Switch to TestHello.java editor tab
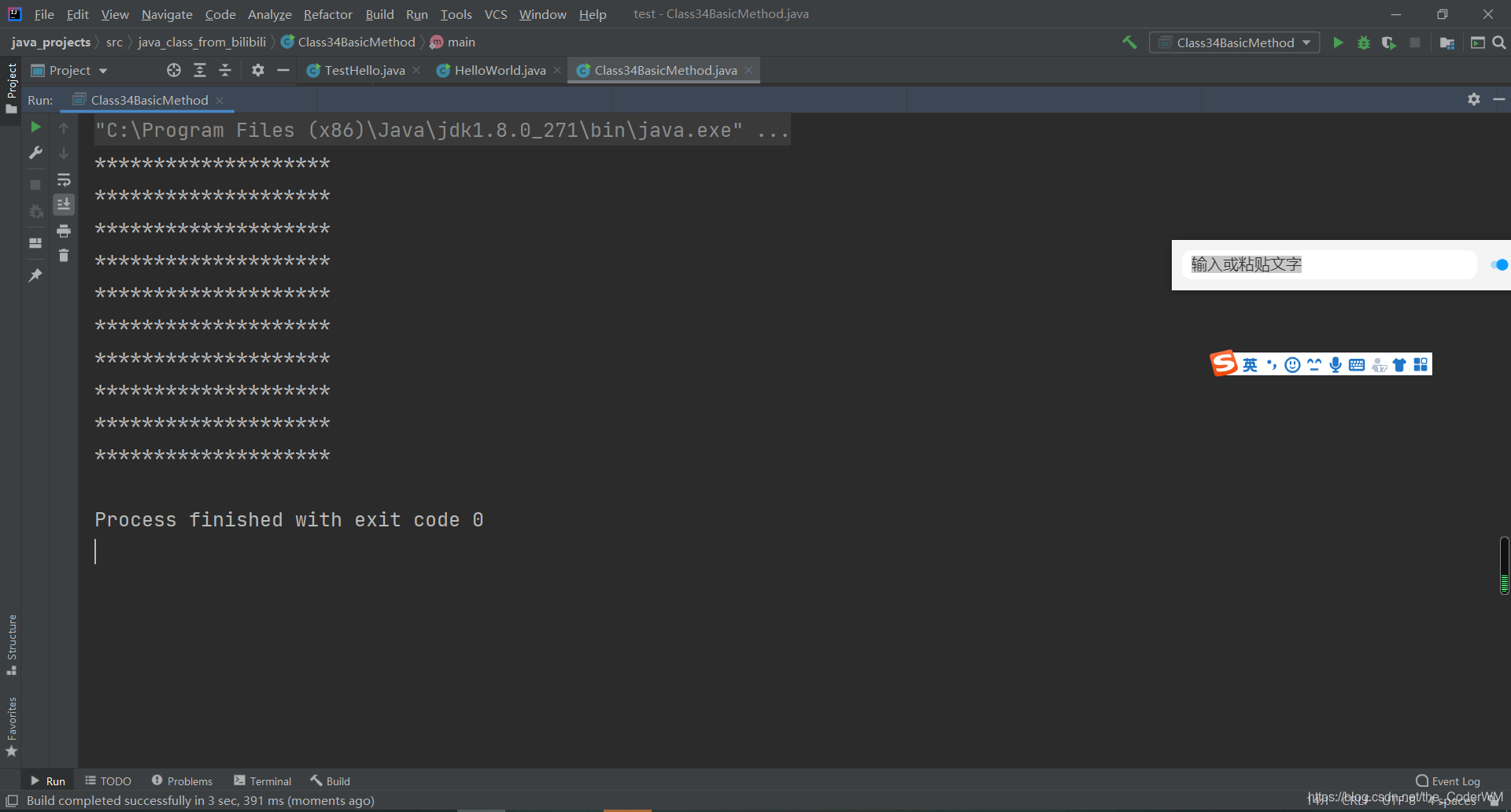 point(364,70)
